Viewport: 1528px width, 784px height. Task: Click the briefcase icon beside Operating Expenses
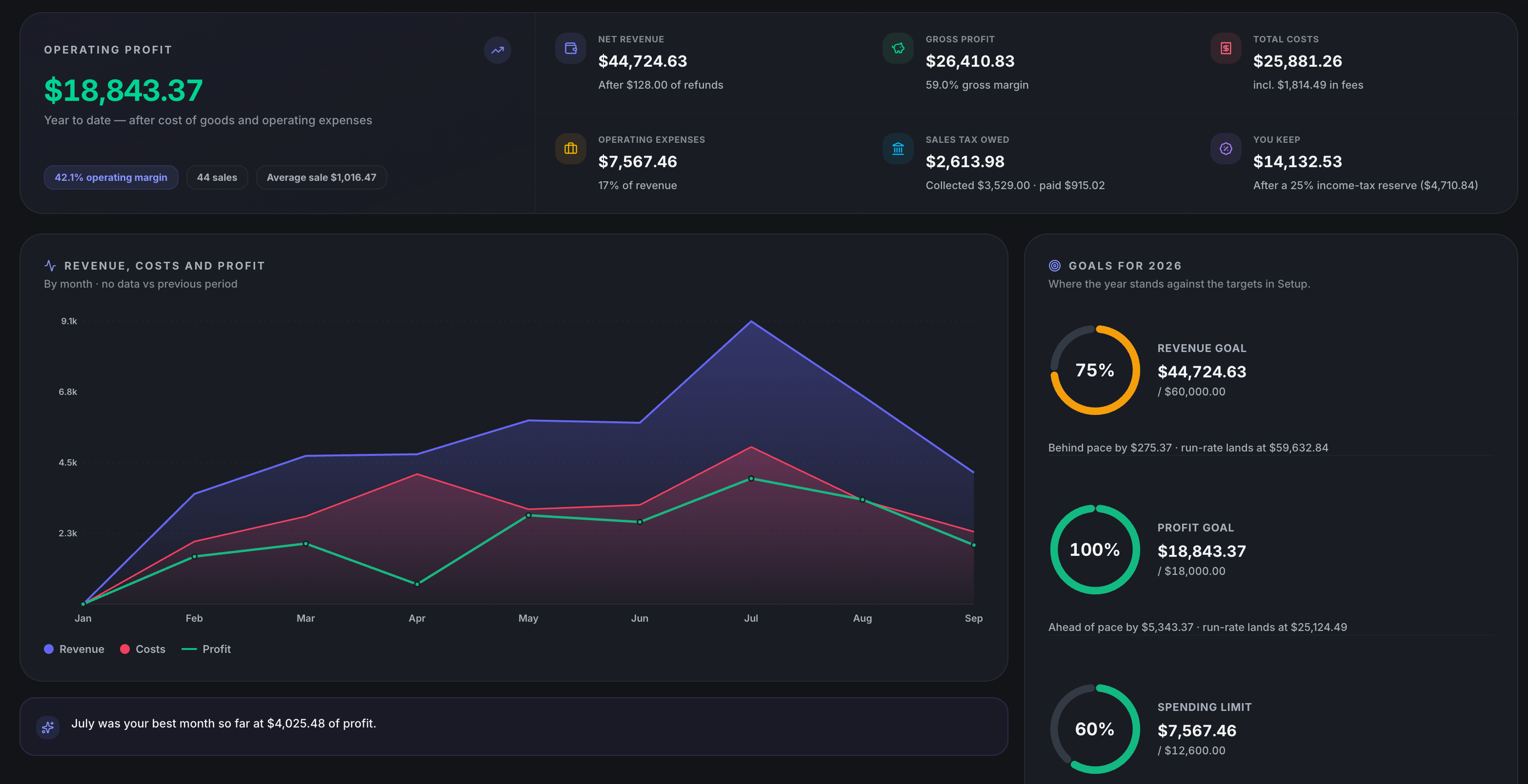pyautogui.click(x=571, y=148)
